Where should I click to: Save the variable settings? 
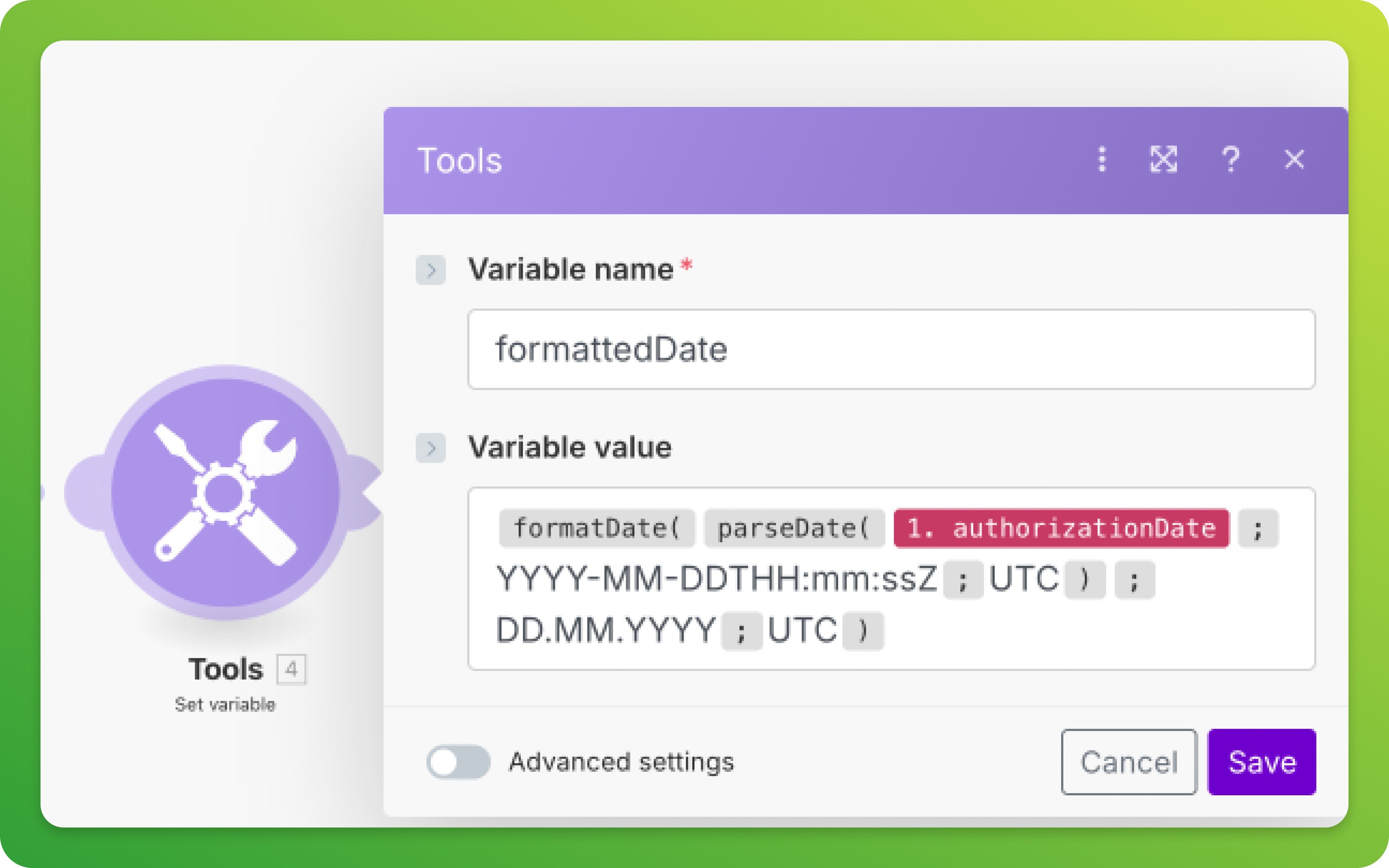pyautogui.click(x=1262, y=762)
